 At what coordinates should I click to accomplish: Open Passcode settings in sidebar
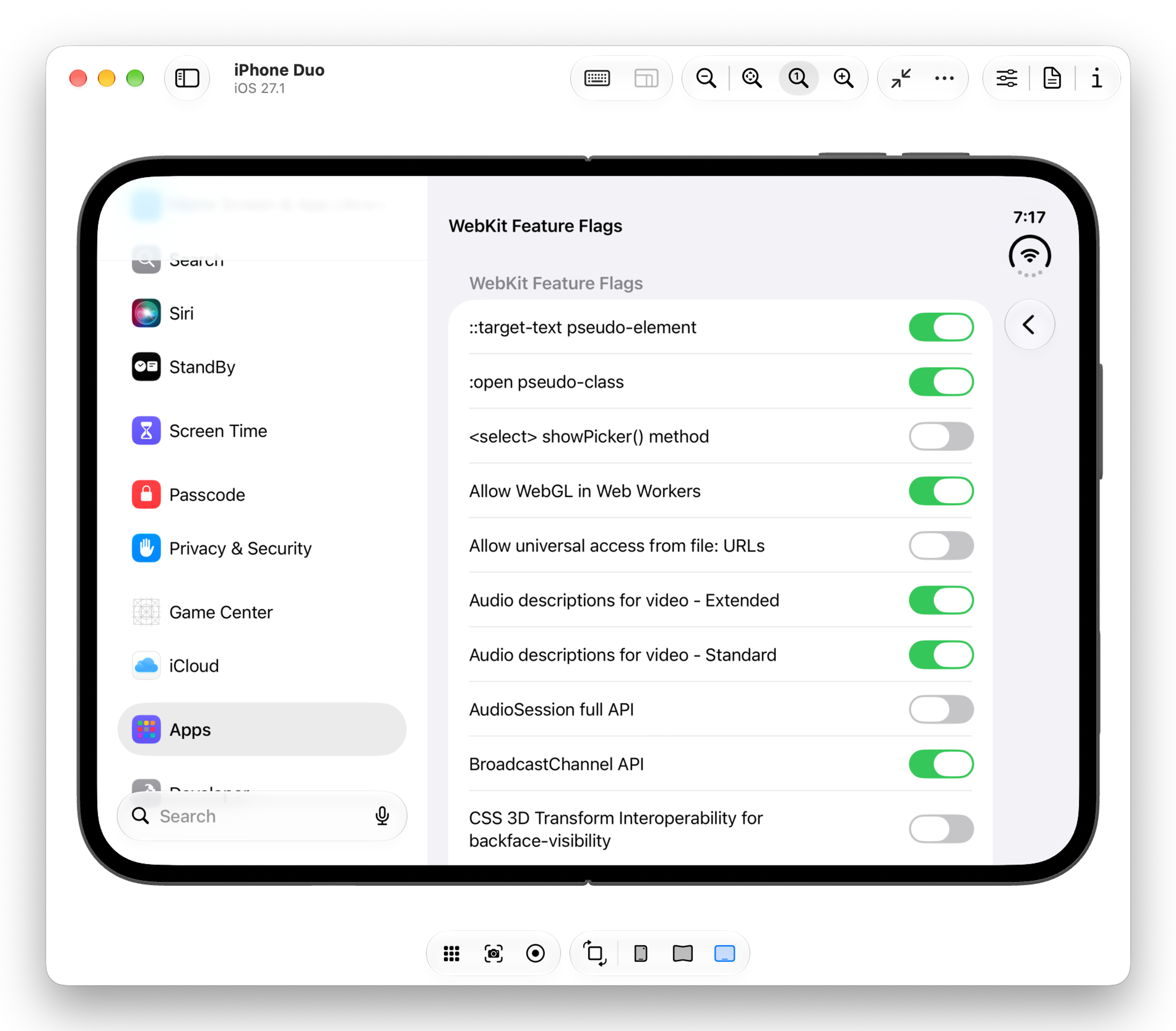point(262,494)
